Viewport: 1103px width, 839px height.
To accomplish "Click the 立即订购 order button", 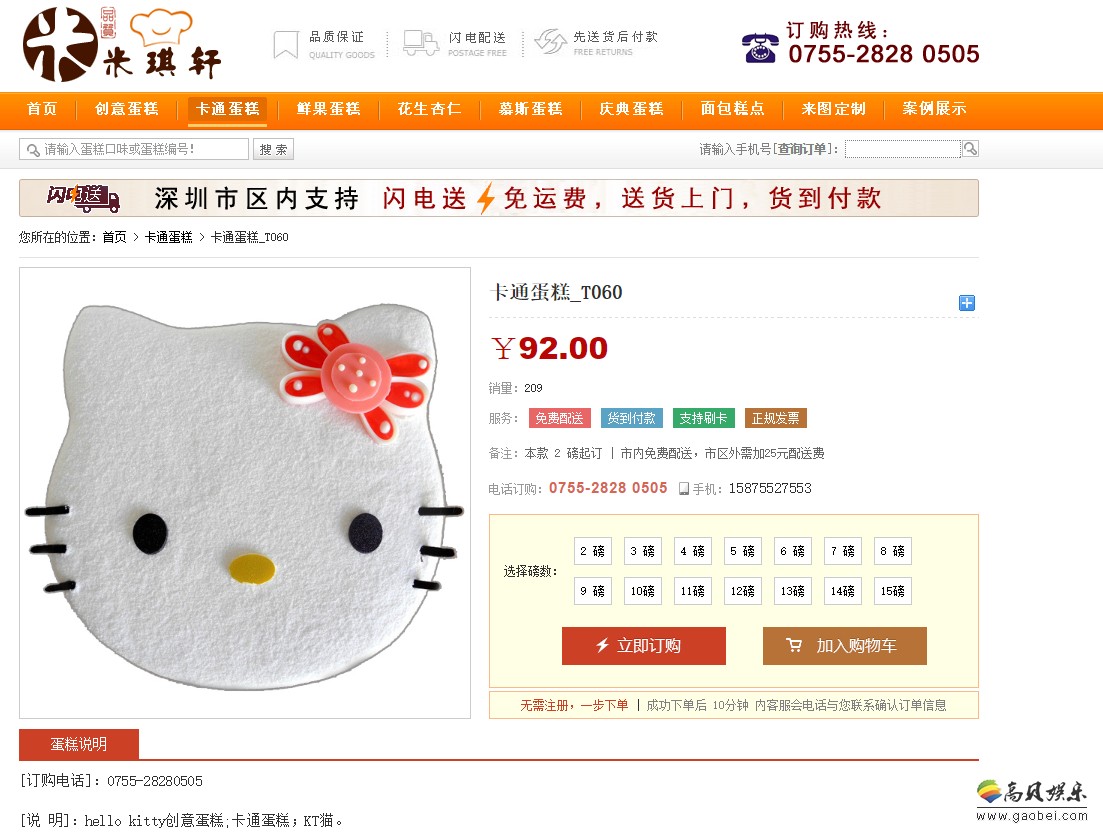I will point(644,646).
